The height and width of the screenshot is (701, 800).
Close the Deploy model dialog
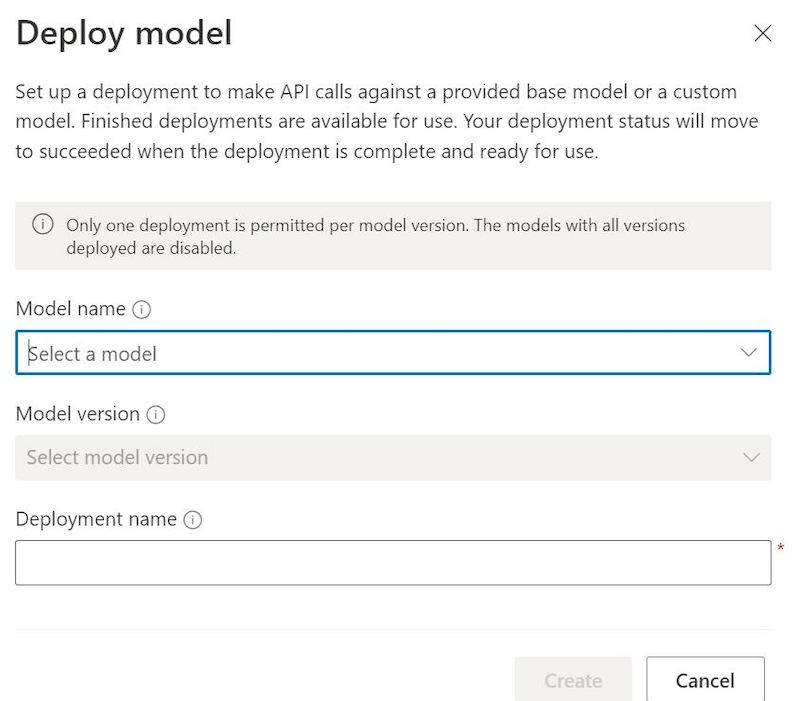763,33
